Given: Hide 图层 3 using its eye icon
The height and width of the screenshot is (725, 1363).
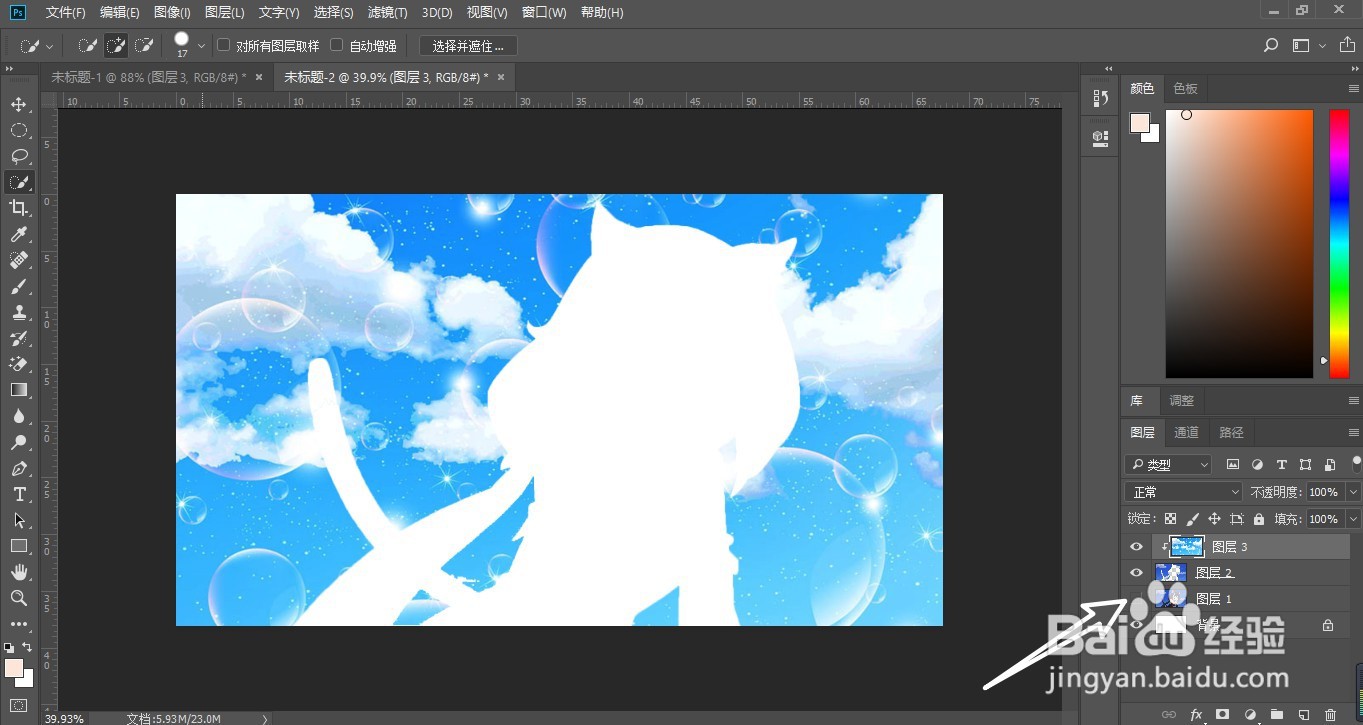Looking at the screenshot, I should (x=1136, y=547).
